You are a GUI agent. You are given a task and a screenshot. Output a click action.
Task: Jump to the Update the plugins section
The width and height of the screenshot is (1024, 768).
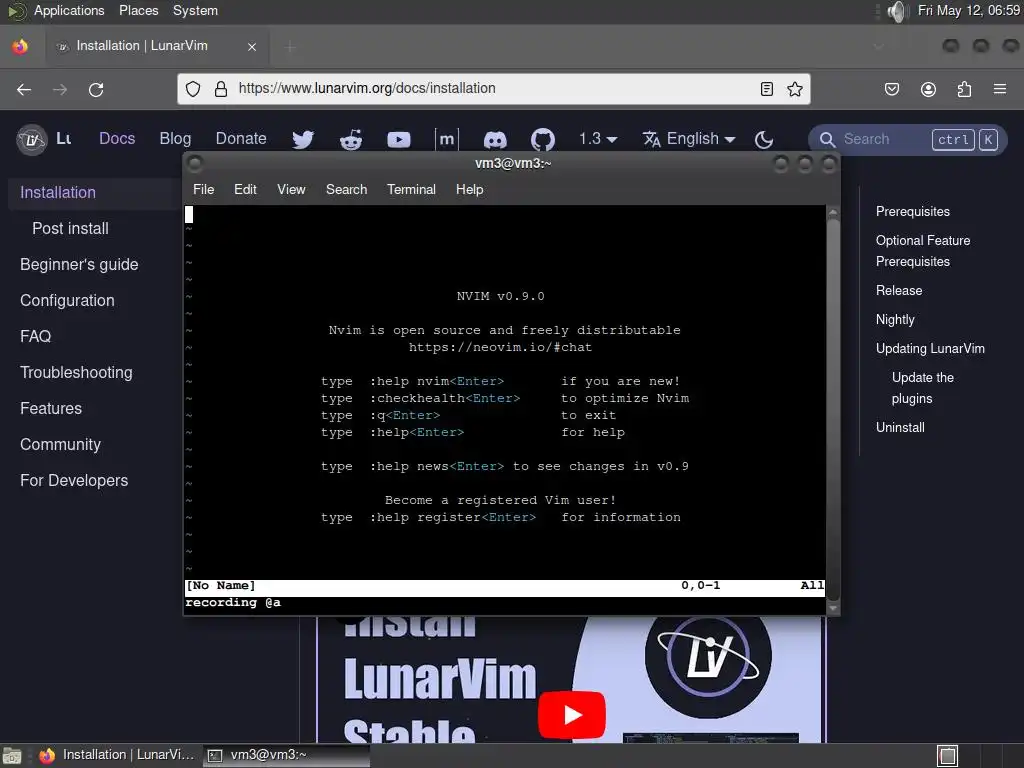923,388
